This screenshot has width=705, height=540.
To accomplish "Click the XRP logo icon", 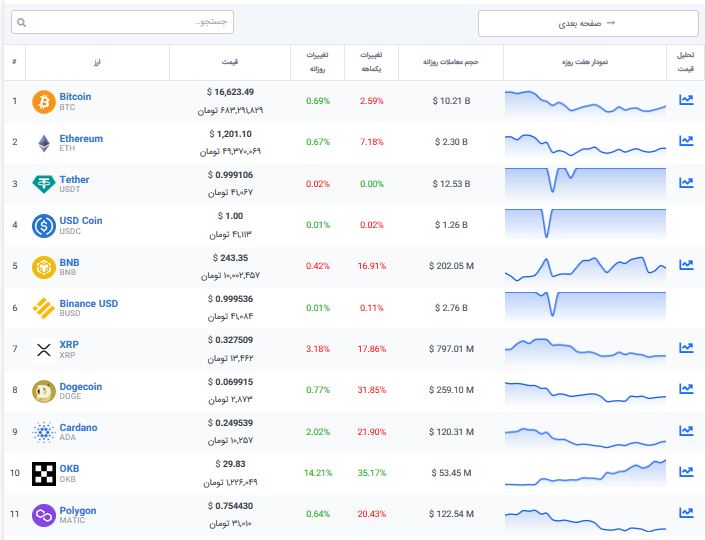I will 44,350.
